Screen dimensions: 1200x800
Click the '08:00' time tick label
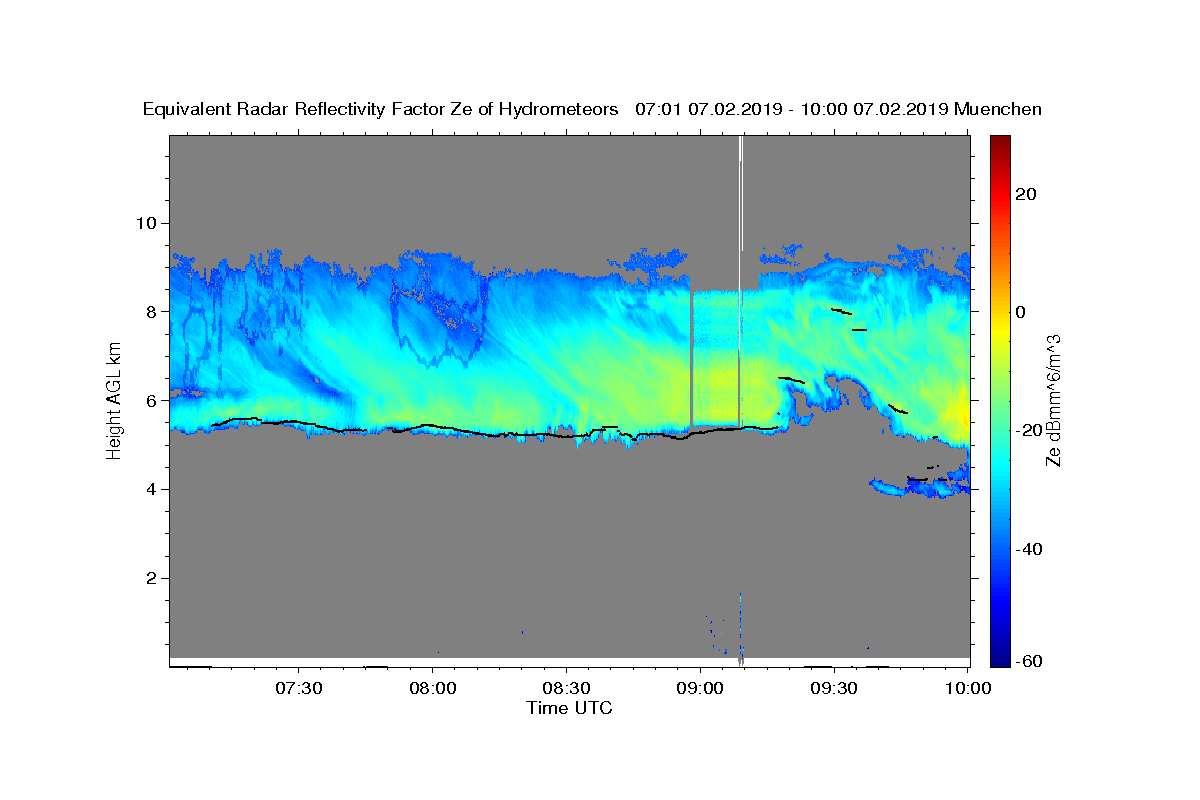[434, 688]
